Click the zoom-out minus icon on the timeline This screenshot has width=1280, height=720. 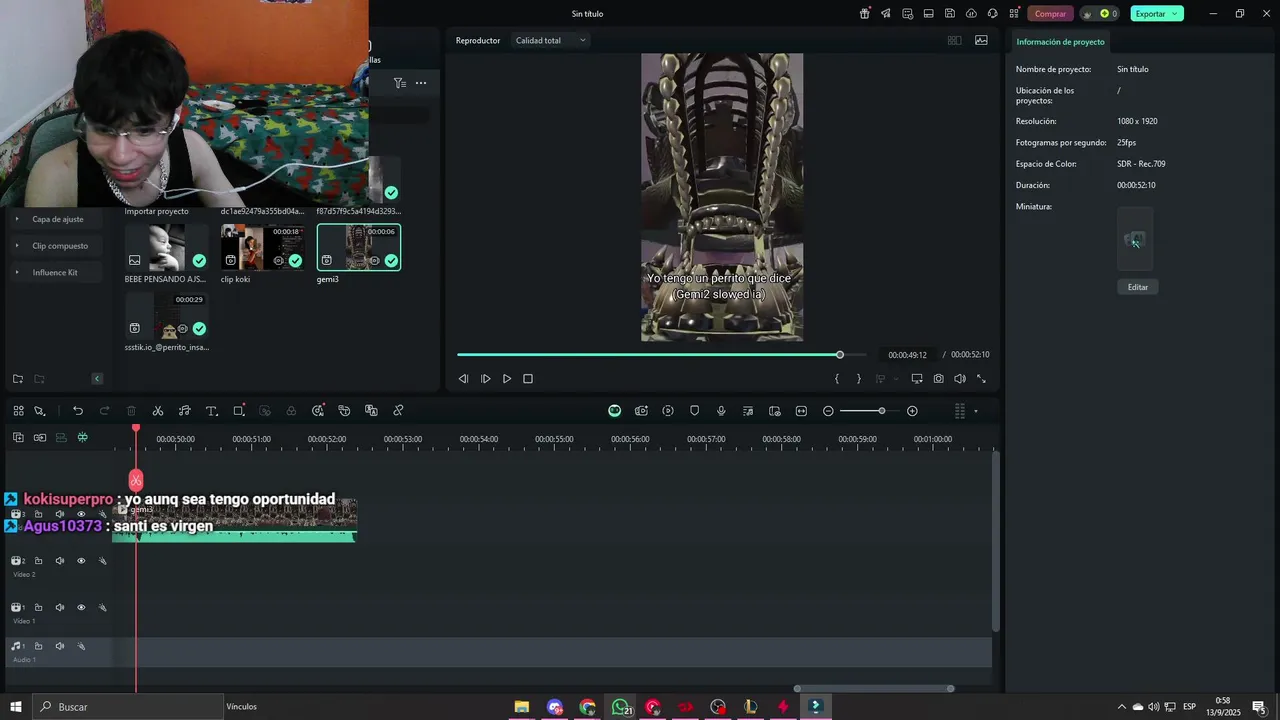pyautogui.click(x=828, y=411)
